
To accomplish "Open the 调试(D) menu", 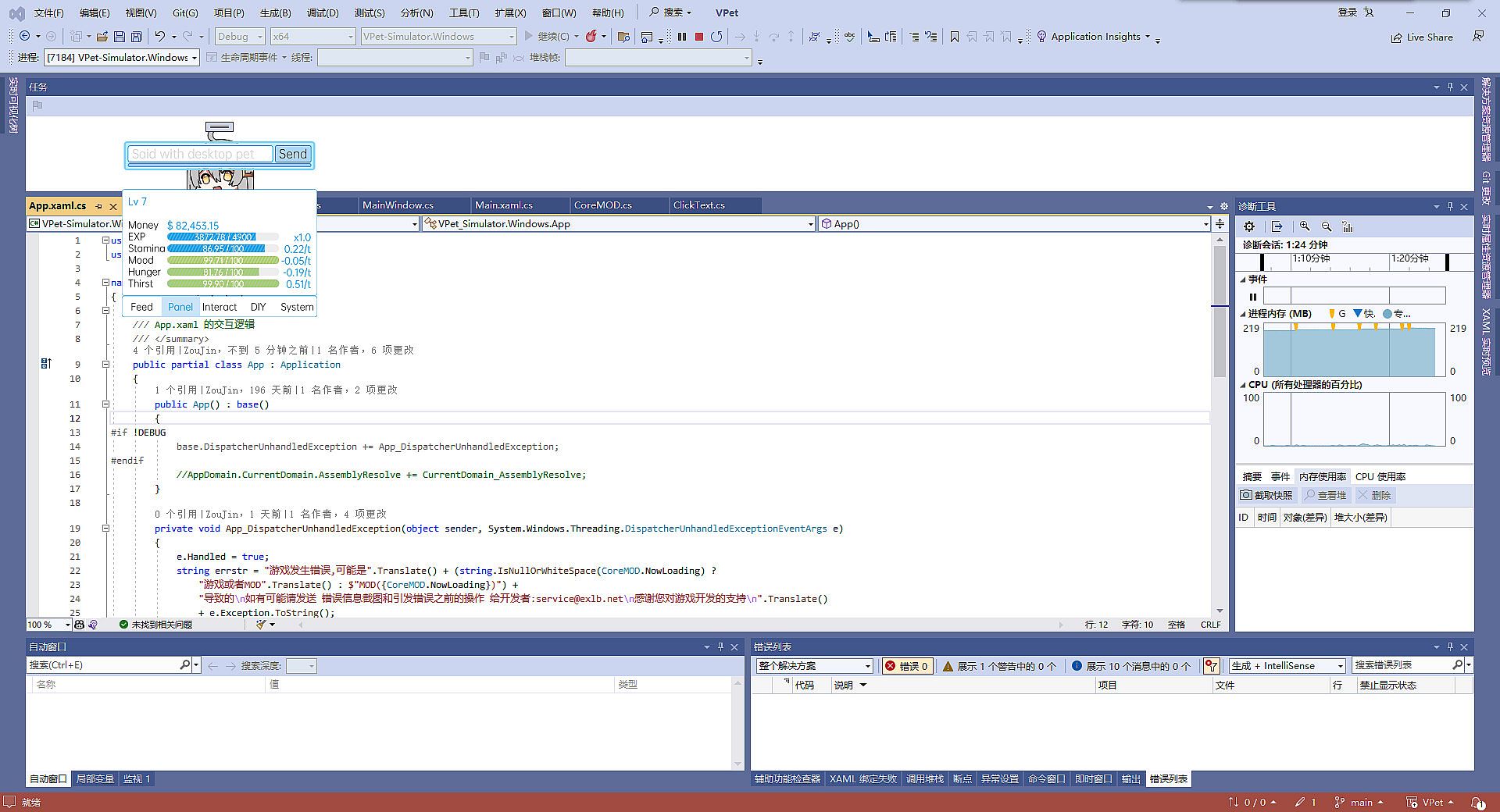I will click(323, 12).
